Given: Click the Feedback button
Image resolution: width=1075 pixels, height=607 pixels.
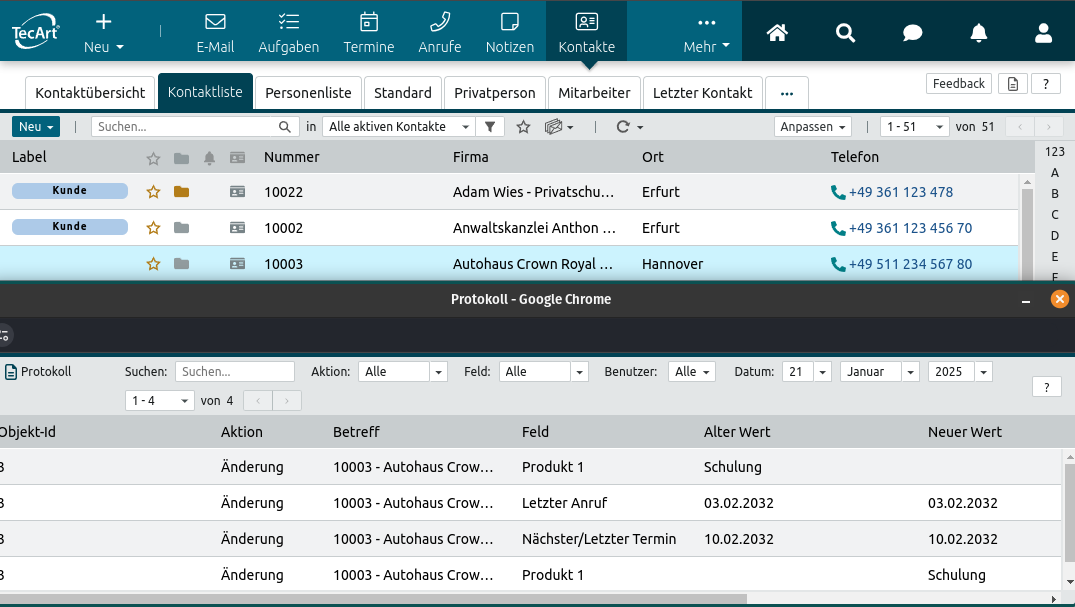Looking at the screenshot, I should [959, 84].
